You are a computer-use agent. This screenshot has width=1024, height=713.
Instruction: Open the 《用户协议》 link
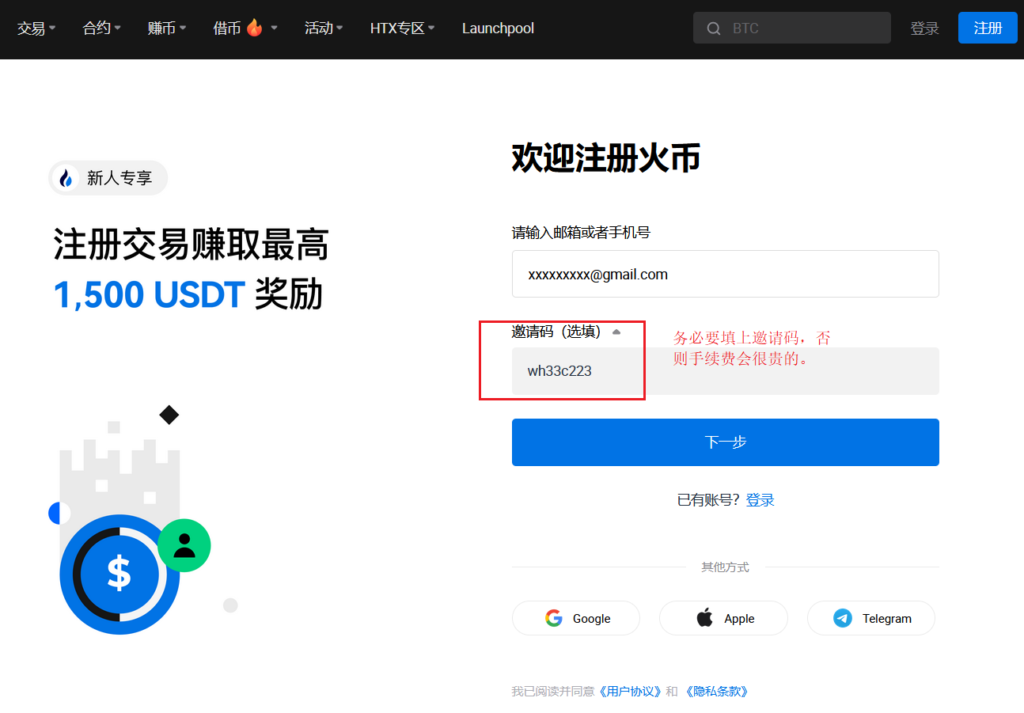coord(630,691)
